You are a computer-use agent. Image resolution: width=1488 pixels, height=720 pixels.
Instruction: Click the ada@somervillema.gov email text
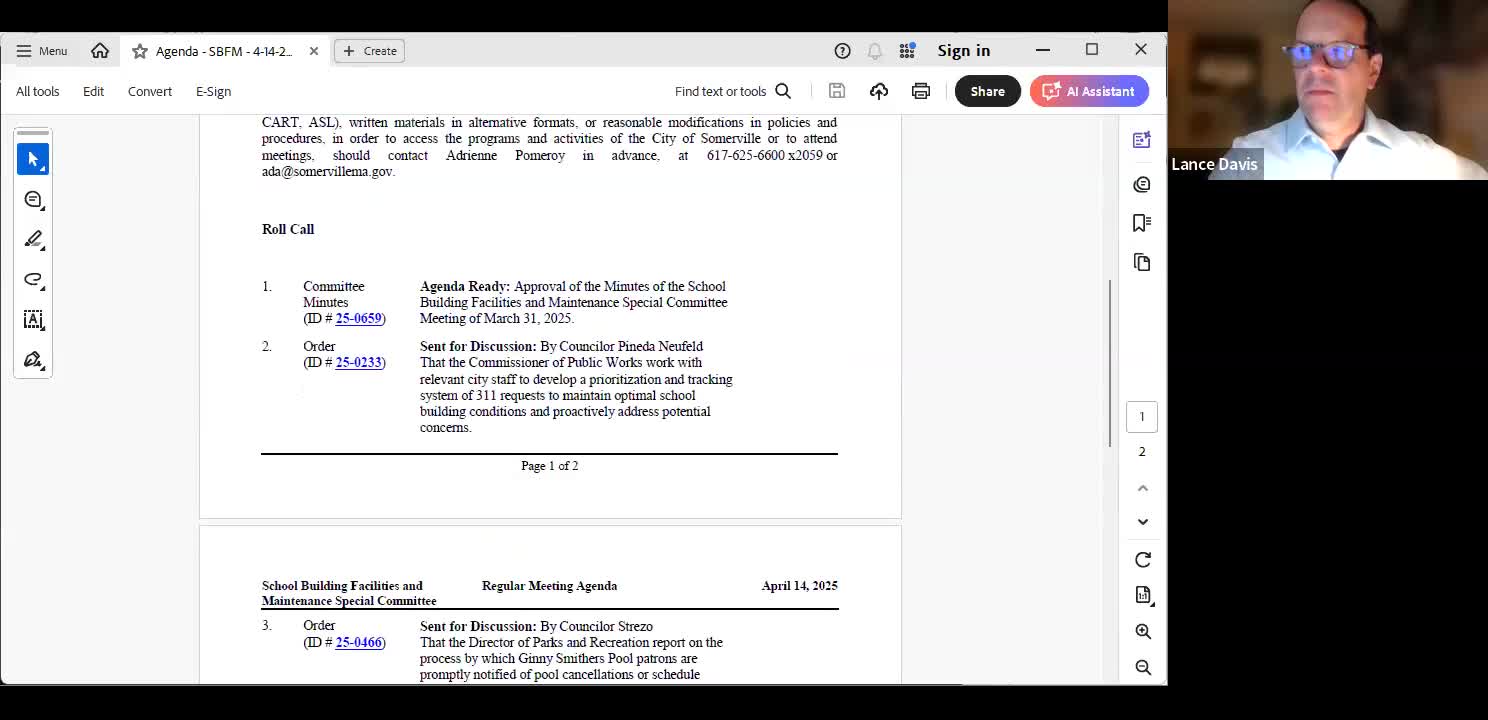[327, 171]
